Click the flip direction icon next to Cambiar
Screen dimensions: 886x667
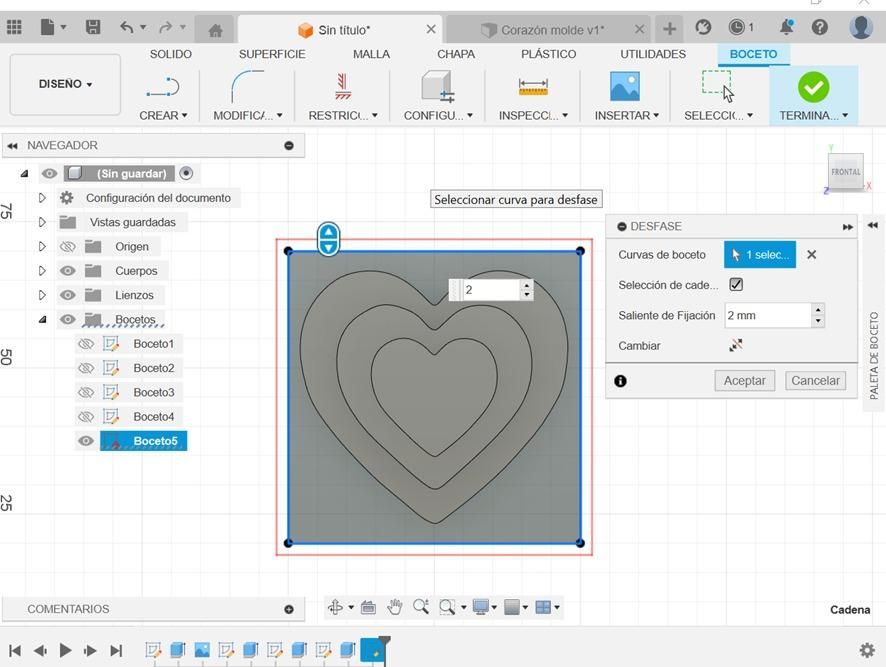pyautogui.click(x=735, y=345)
